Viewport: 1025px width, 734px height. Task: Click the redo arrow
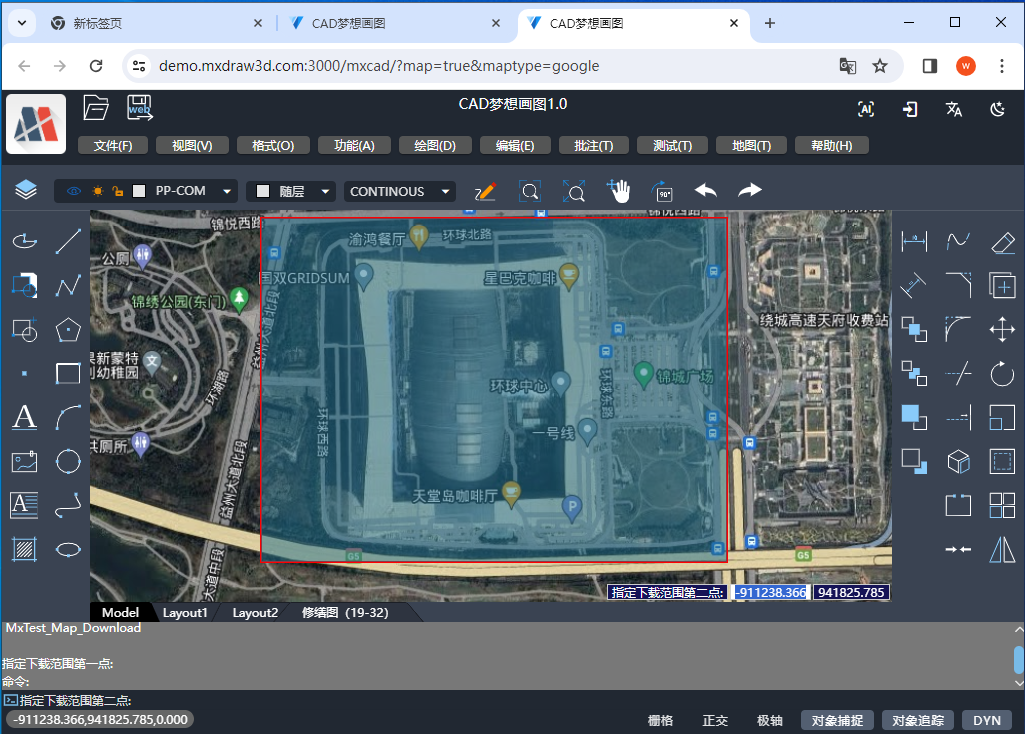(x=750, y=190)
